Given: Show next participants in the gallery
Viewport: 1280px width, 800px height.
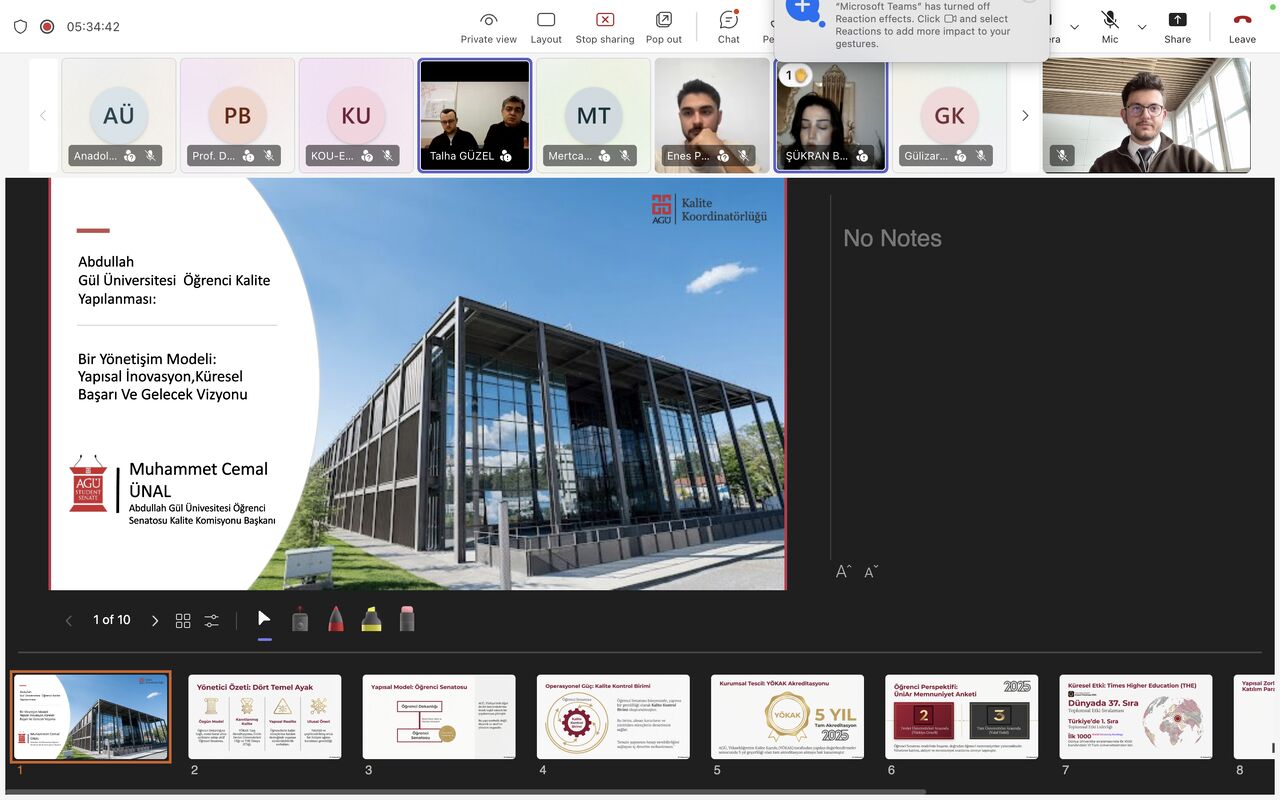Looking at the screenshot, I should [x=1025, y=116].
